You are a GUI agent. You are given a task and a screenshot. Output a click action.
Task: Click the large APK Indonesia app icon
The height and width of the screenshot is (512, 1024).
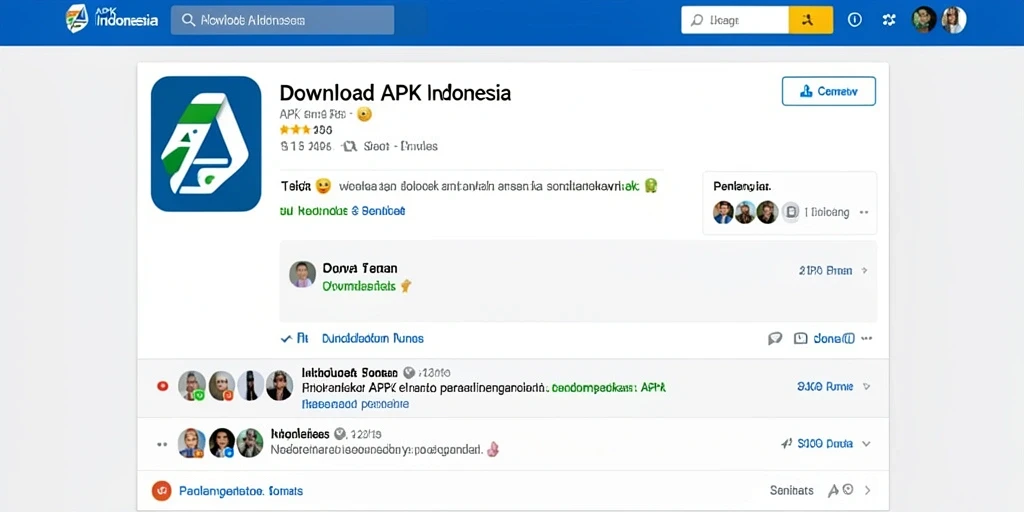click(206, 144)
